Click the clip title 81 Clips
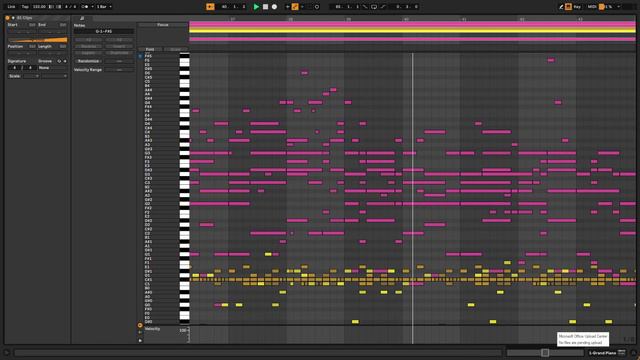 (x=24, y=18)
